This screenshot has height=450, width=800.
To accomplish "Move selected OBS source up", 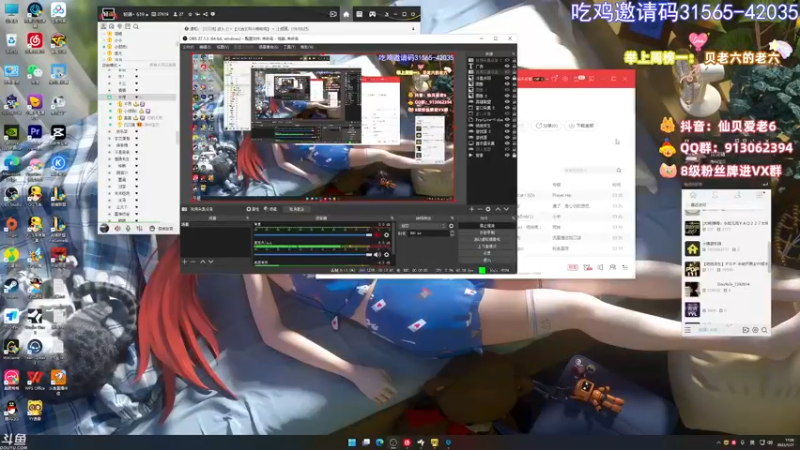I will [x=498, y=209].
